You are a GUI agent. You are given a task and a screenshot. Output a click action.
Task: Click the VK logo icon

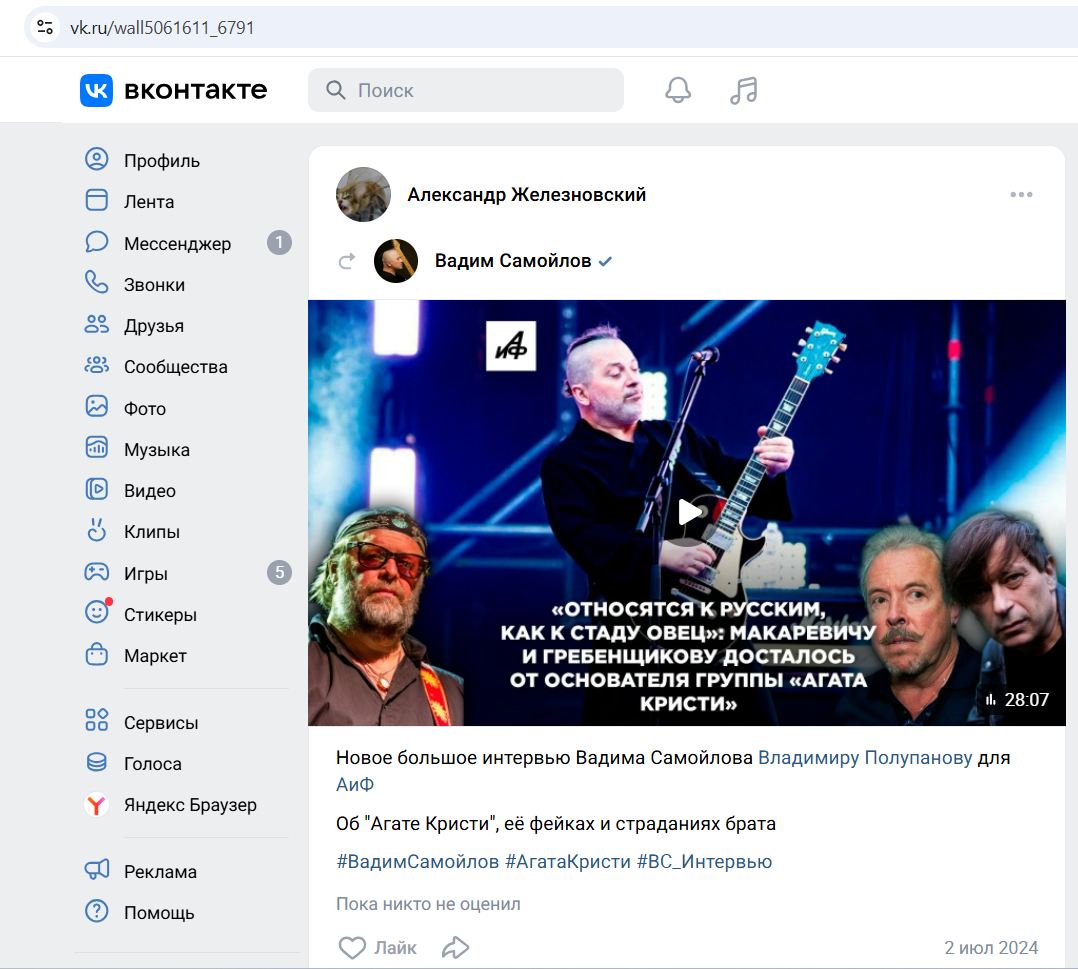96,90
